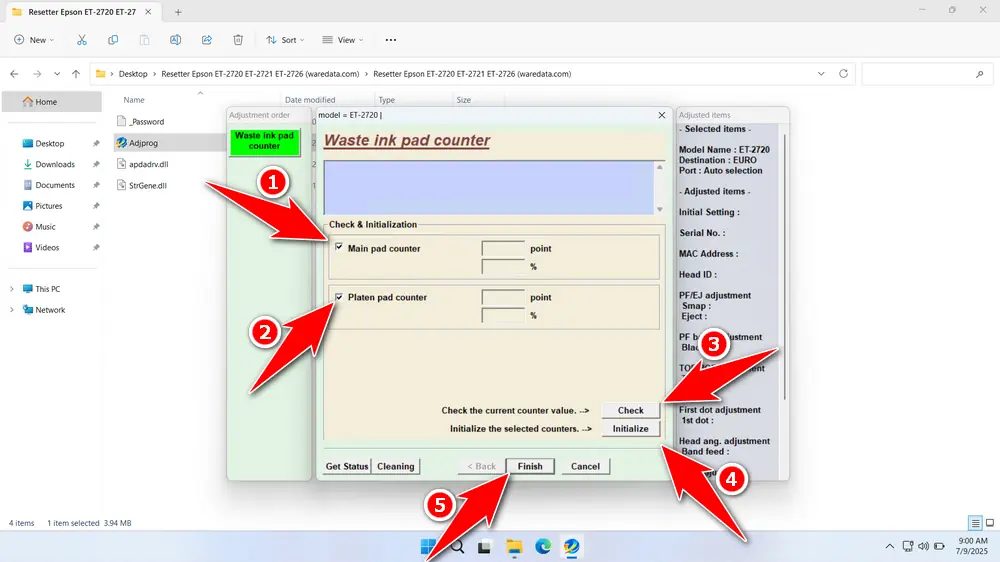Go up one folder level
Image resolution: width=1000 pixels, height=562 pixels.
pos(76,74)
